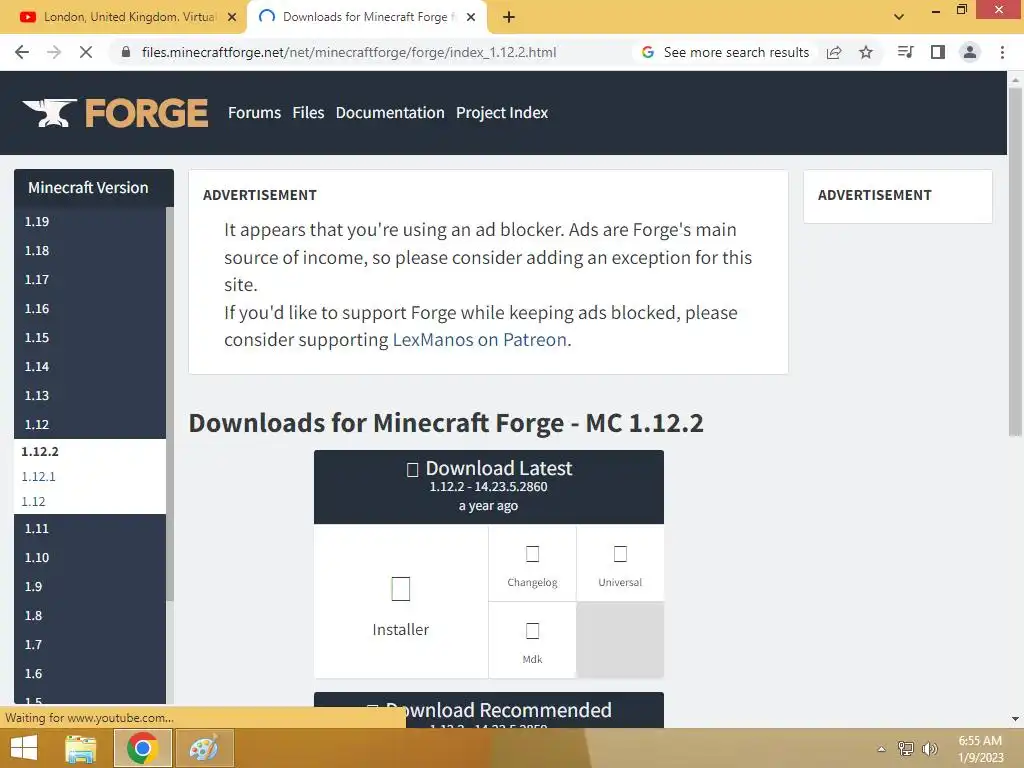The height and width of the screenshot is (768, 1024).
Task: Click the Forge anvil logo
Action: coord(115,113)
